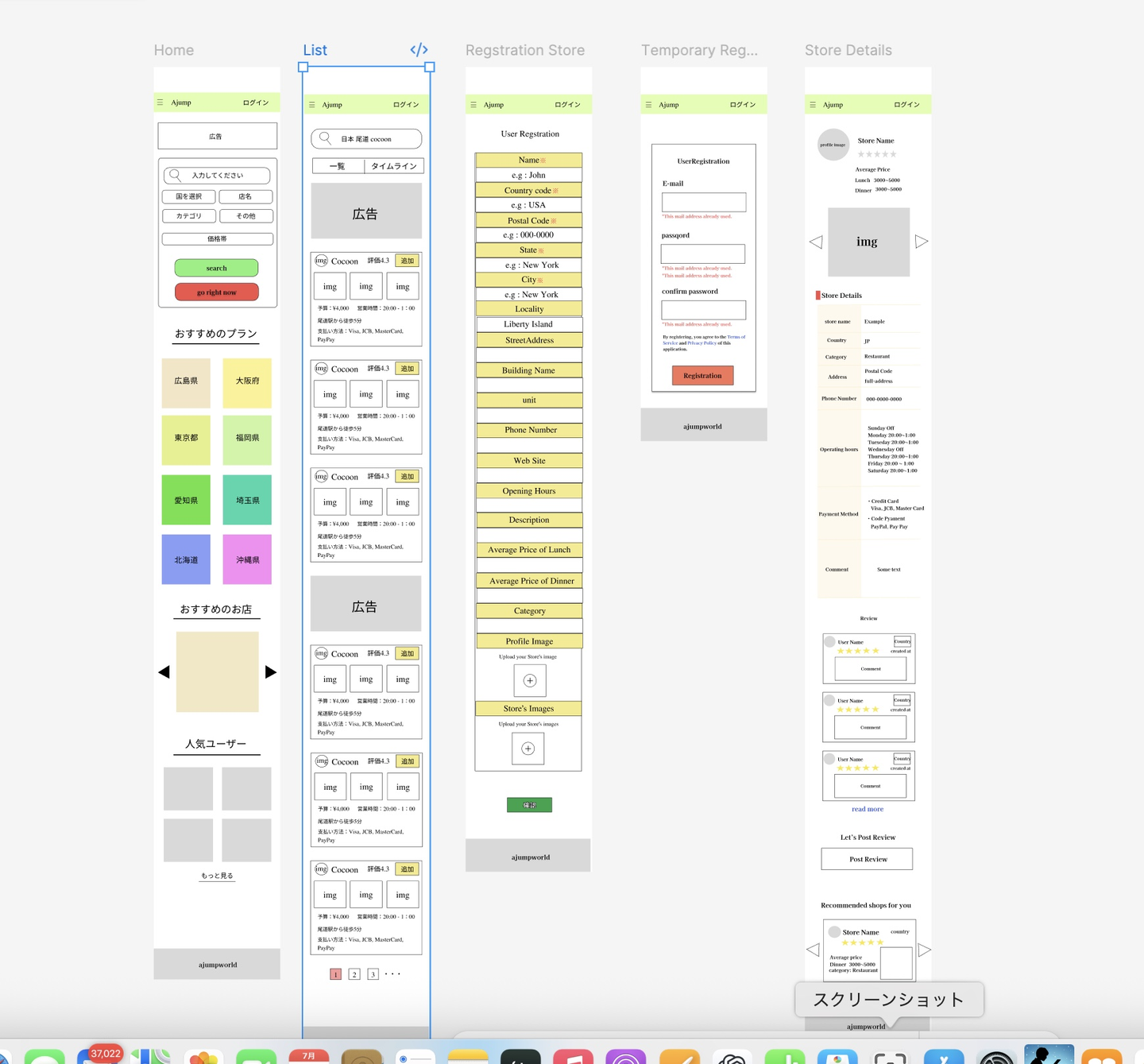The image size is (1144, 1064).
Task: Select the 埼玉県 tile
Action: tap(247, 500)
